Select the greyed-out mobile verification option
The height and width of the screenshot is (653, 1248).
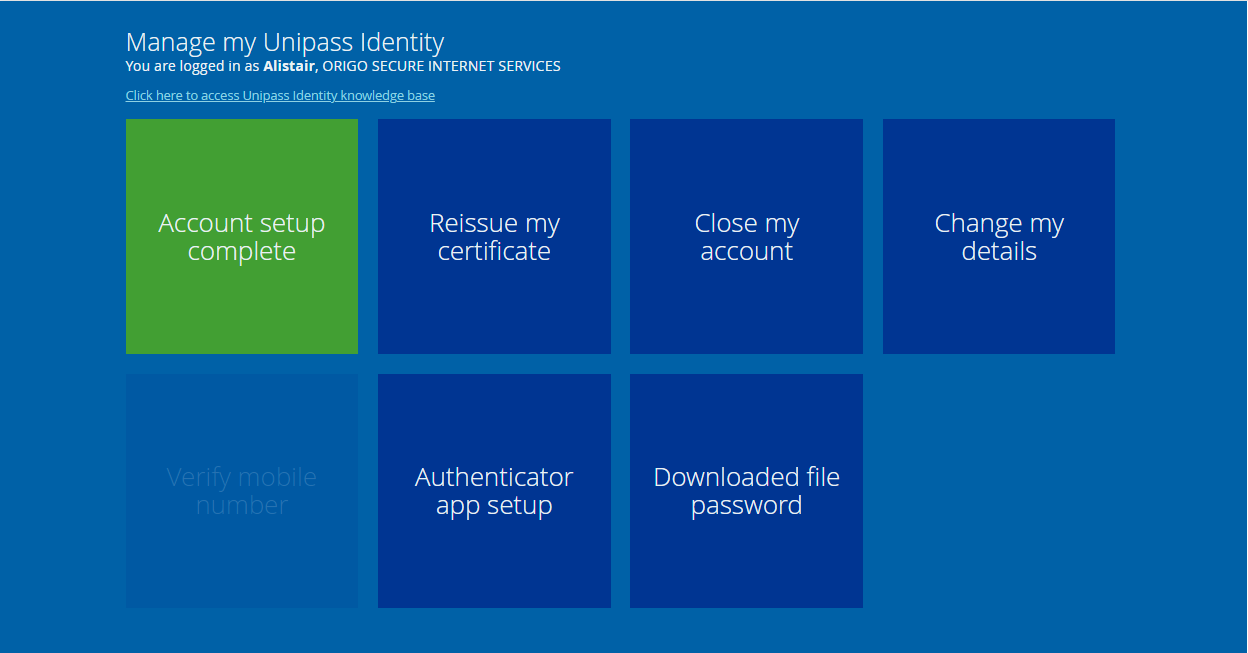point(241,491)
